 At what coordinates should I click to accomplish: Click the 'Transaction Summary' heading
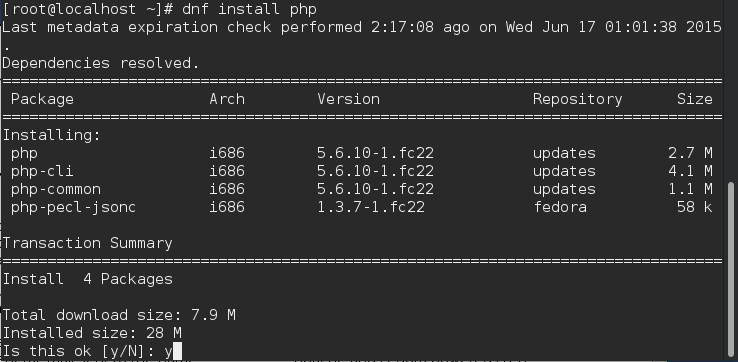(x=88, y=243)
